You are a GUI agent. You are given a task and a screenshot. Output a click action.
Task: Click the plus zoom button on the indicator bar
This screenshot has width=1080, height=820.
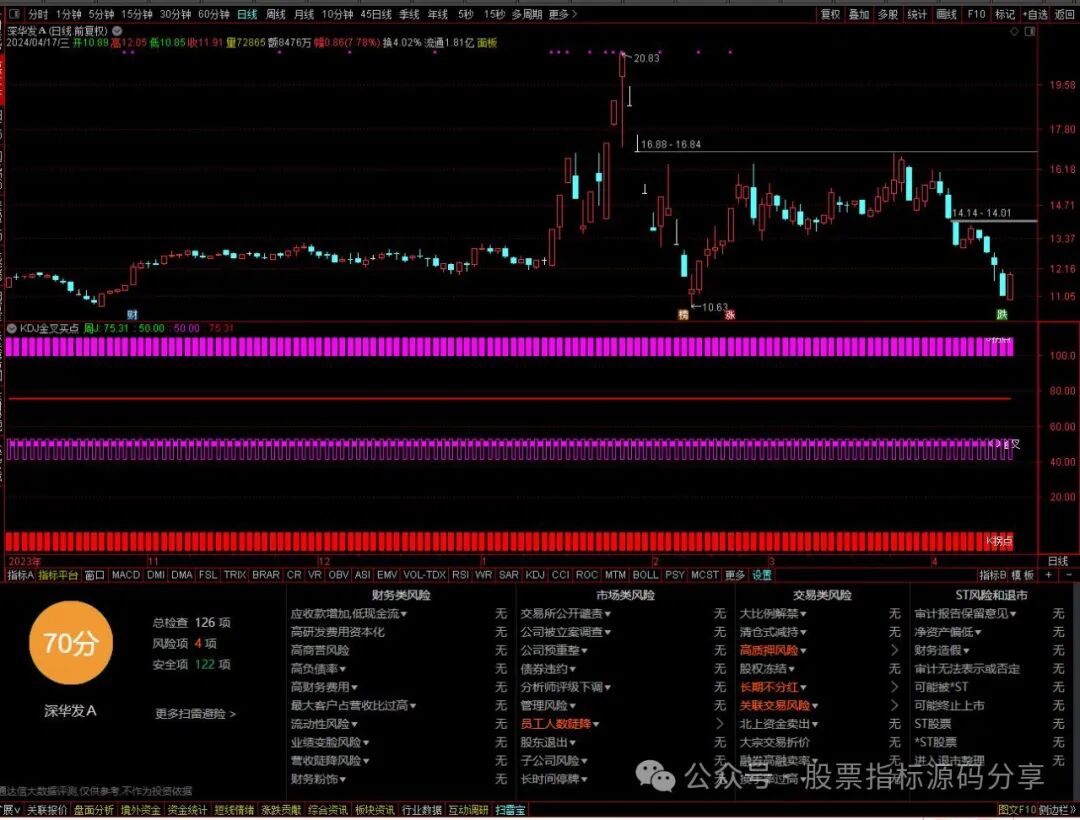tap(1048, 574)
